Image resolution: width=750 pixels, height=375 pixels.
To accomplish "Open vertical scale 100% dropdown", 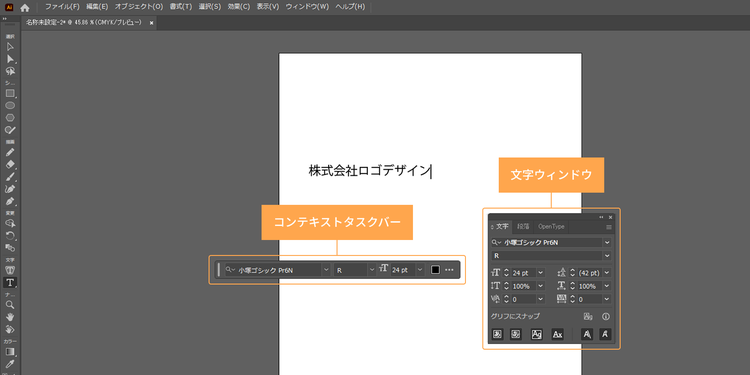I will [540, 286].
